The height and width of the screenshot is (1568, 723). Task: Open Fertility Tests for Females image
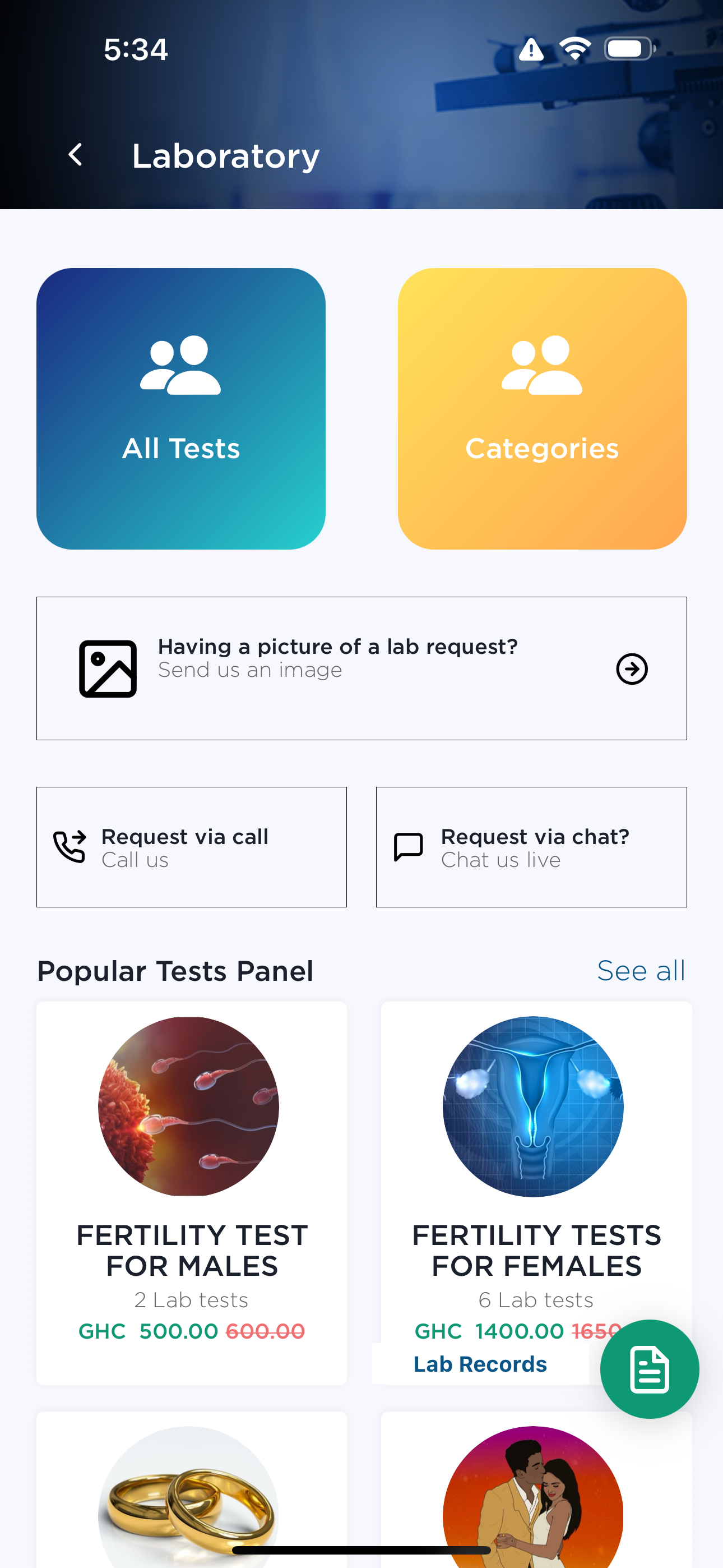(533, 1106)
